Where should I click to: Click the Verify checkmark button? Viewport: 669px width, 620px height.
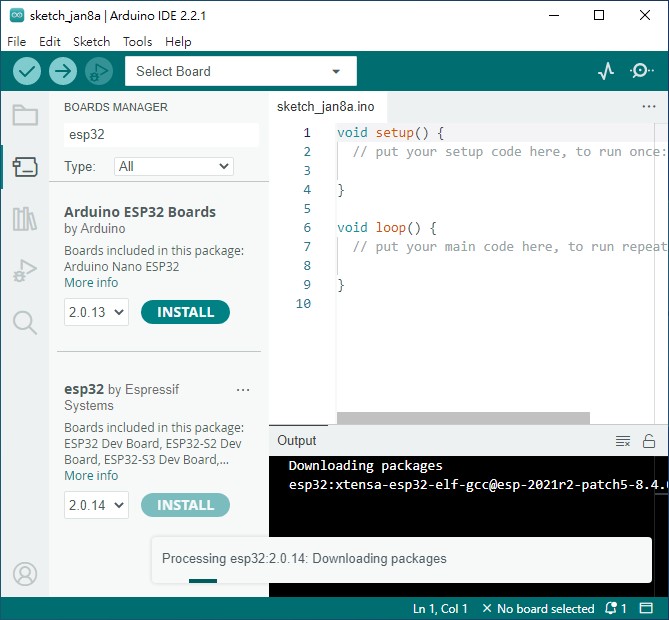tap(27, 71)
